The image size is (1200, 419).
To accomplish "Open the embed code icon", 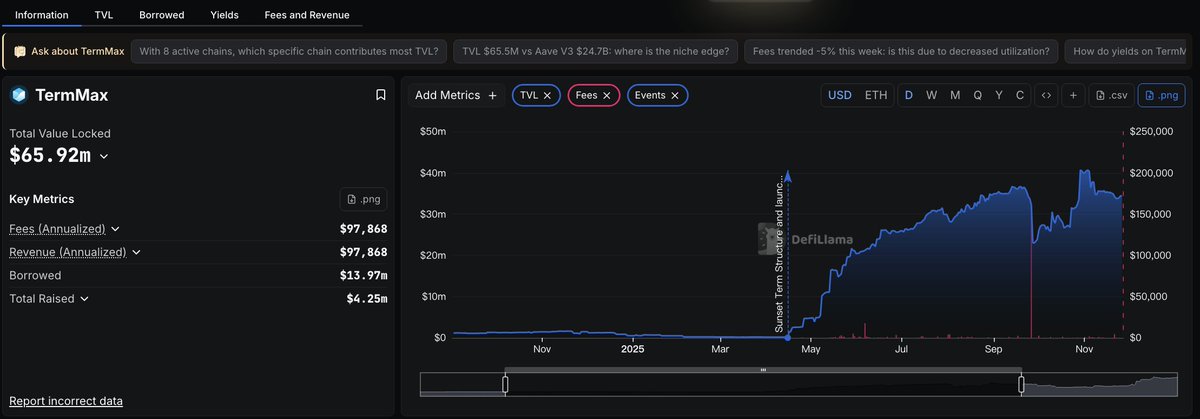I will click(x=1046, y=95).
